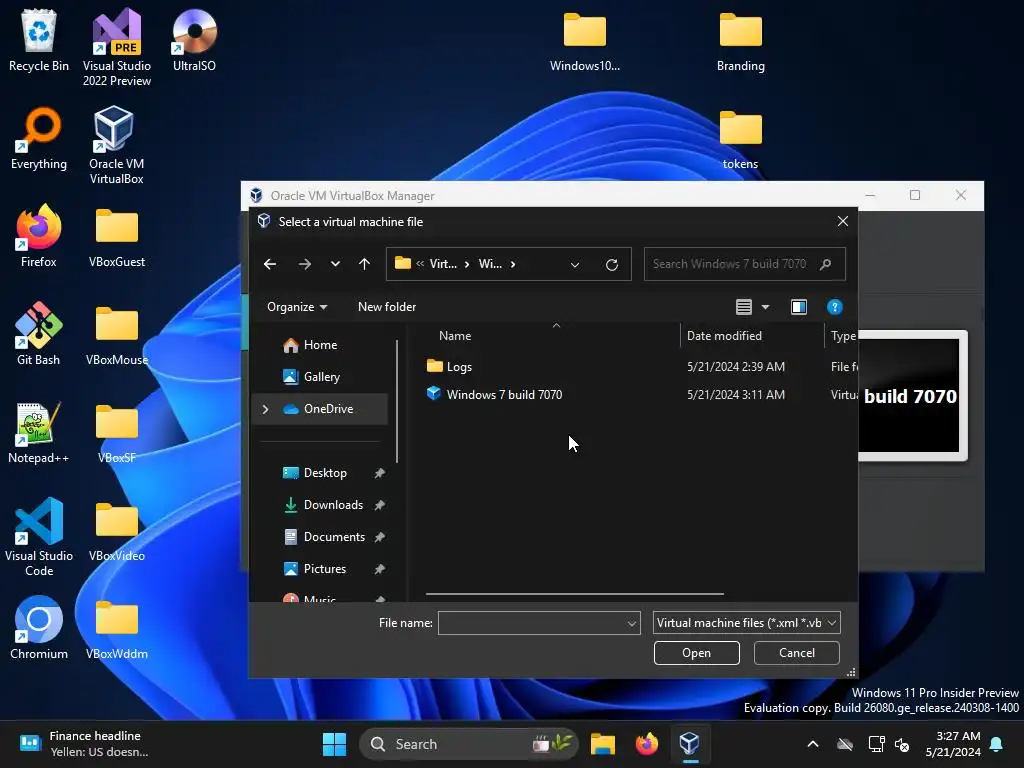Open Pictures quick access location
Image resolution: width=1024 pixels, height=768 pixels.
coord(325,569)
